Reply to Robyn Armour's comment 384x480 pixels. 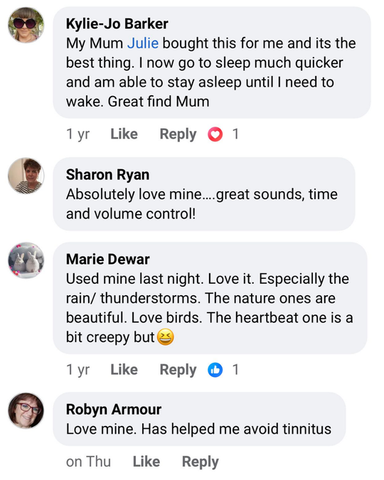click(200, 462)
